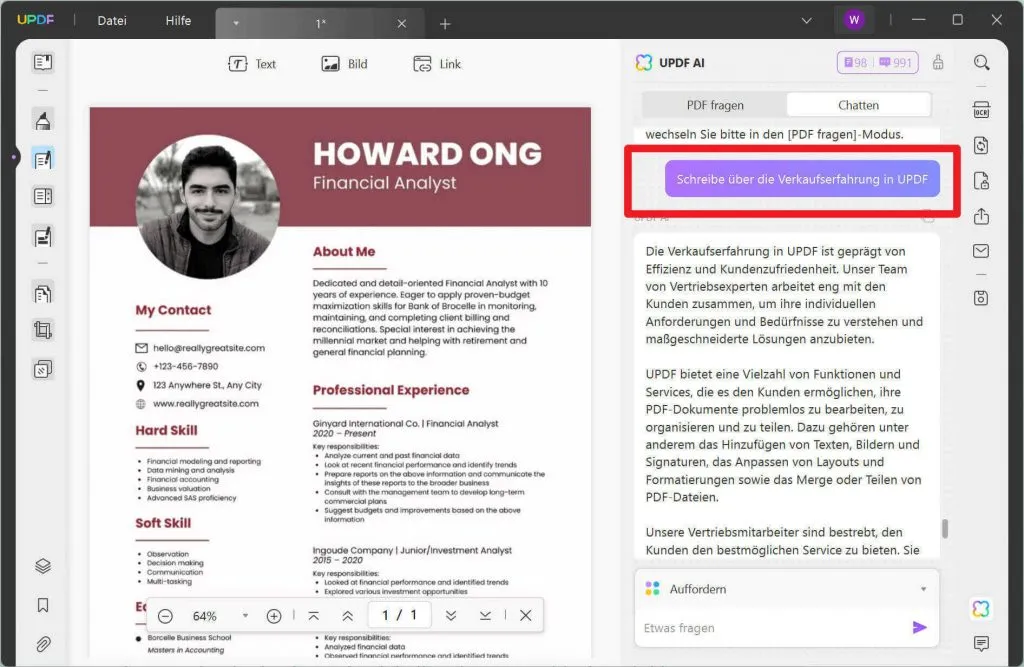This screenshot has height=667, width=1024.
Task: Toggle the UPDF AI panel icon
Action: tap(982, 609)
